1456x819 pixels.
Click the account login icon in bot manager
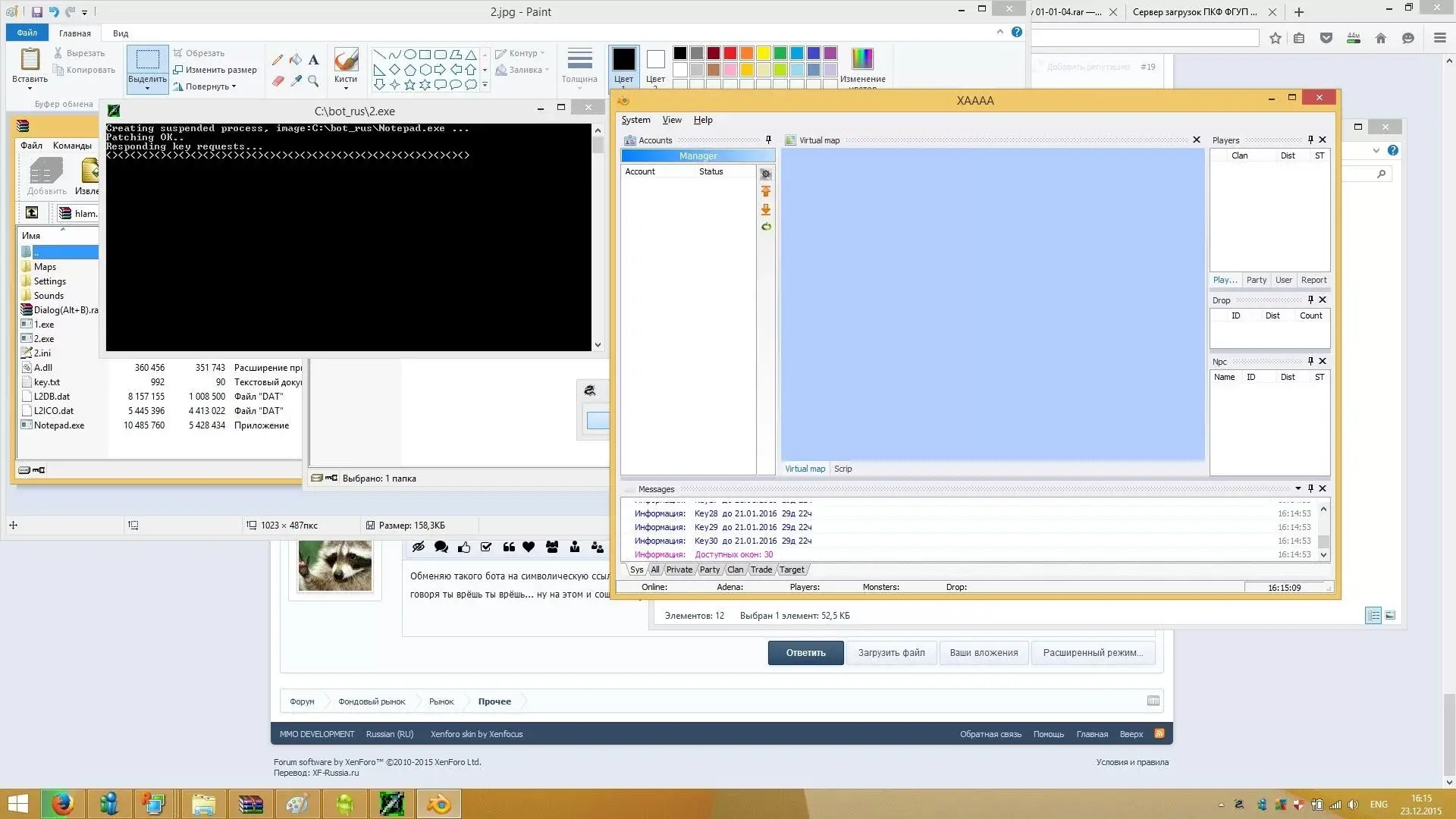tap(766, 192)
